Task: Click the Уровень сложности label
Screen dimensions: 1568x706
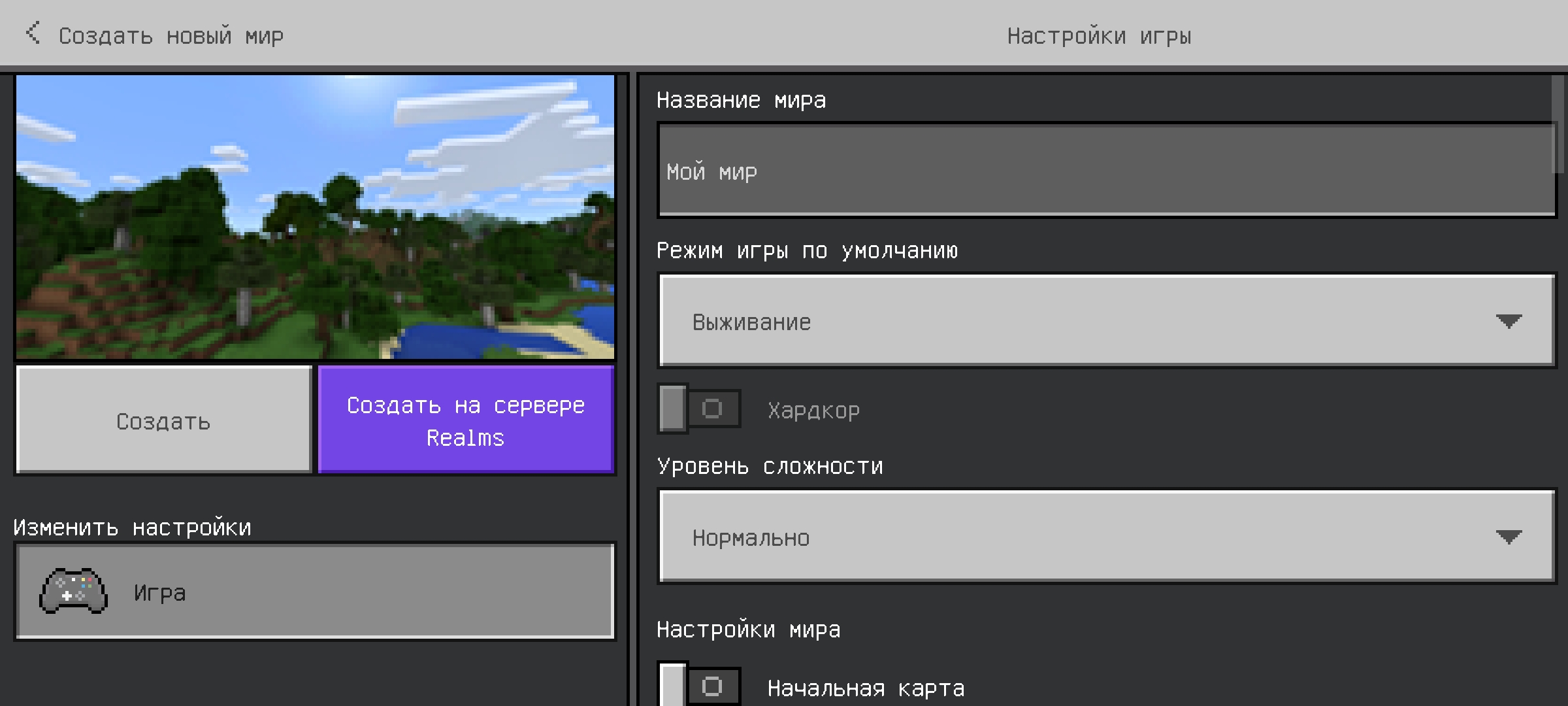Action: 770,467
